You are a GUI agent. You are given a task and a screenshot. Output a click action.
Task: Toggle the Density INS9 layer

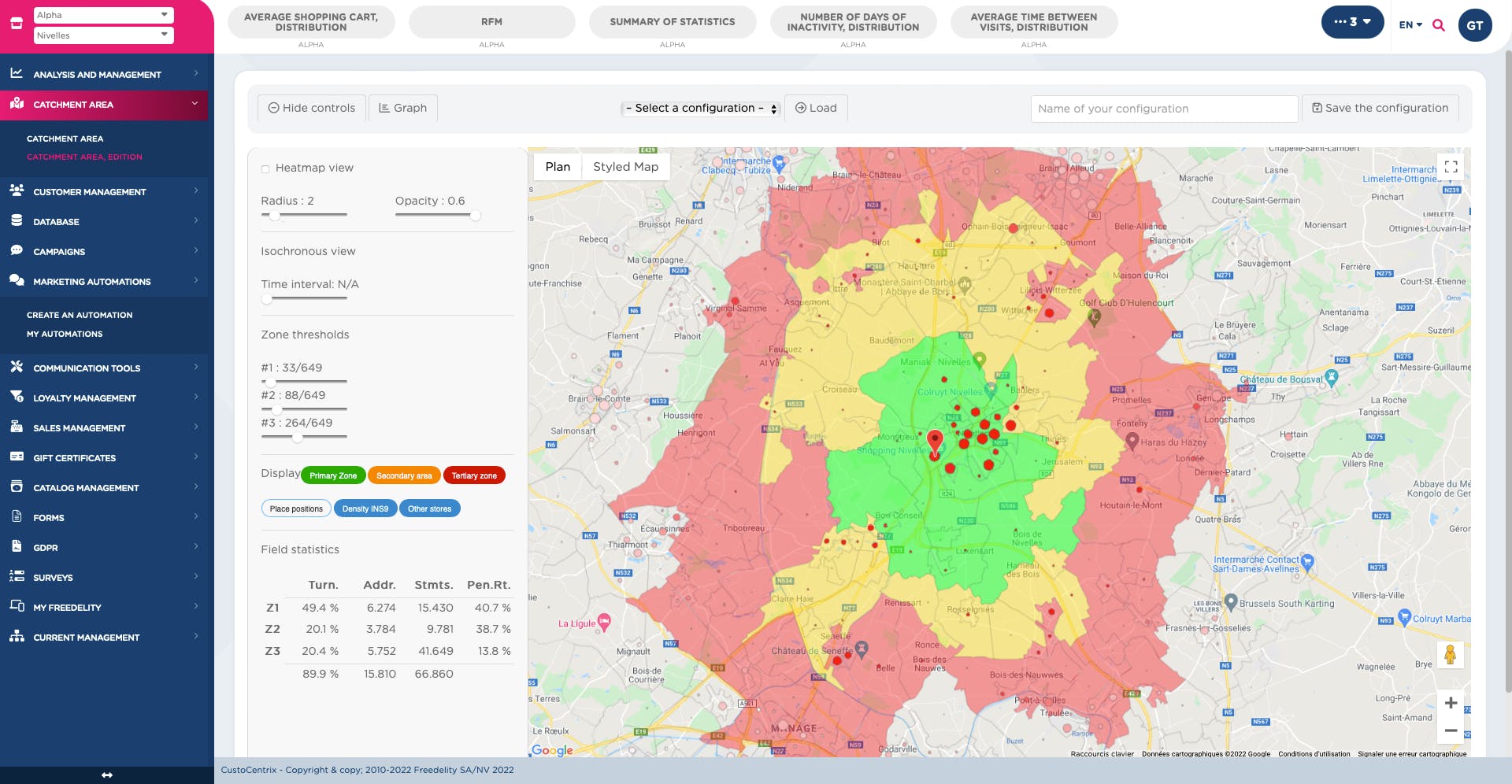365,508
